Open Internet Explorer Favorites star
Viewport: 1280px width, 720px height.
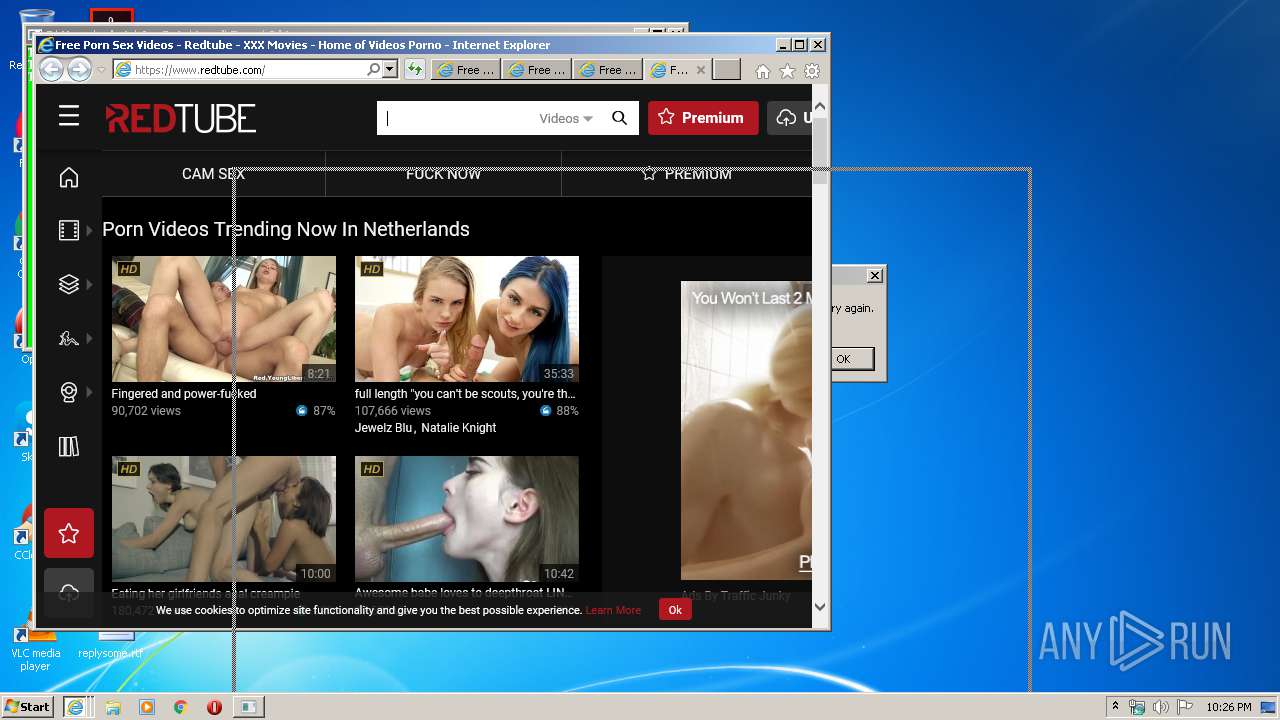tap(787, 71)
